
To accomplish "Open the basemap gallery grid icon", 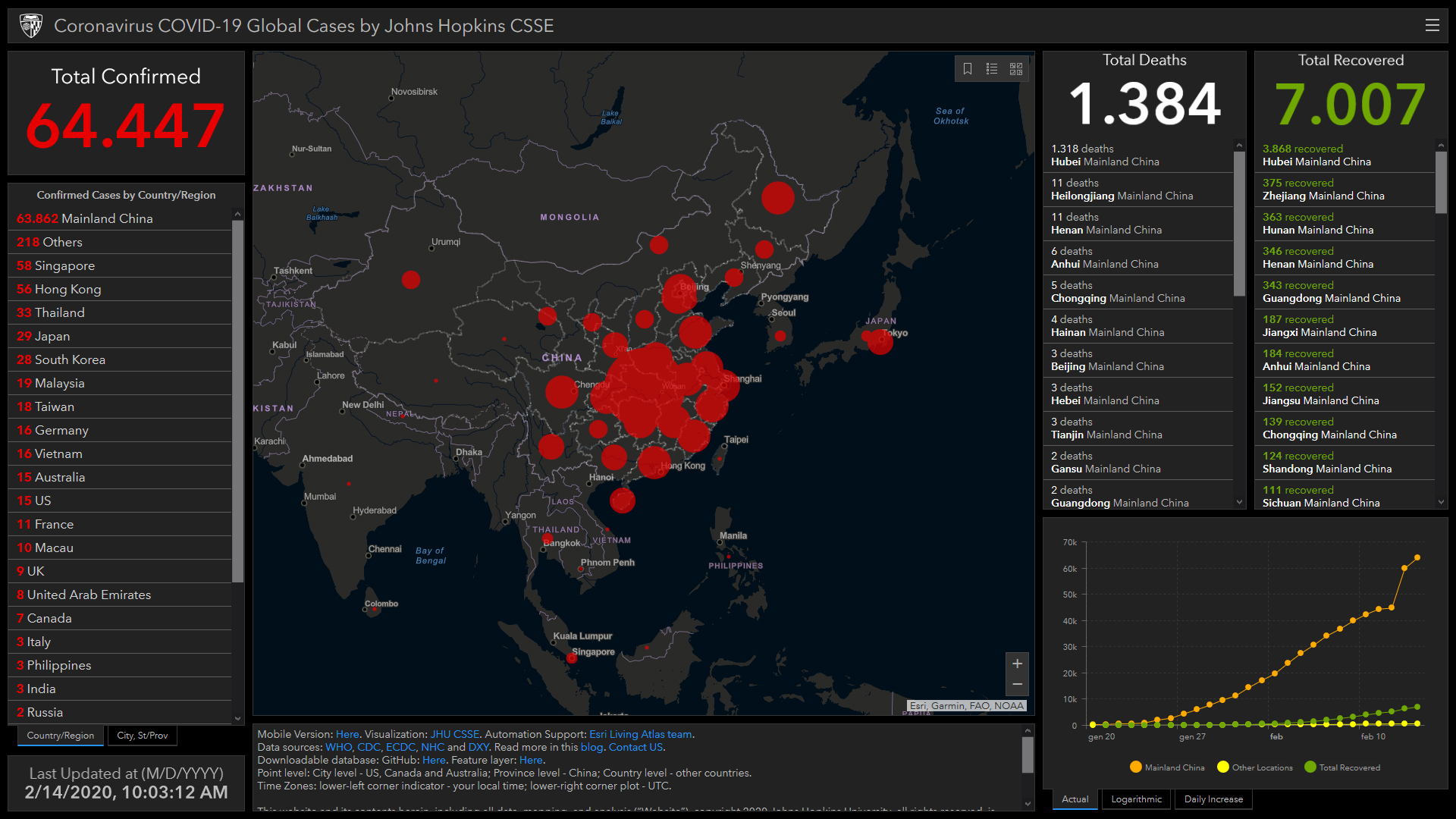I will tap(1016, 69).
